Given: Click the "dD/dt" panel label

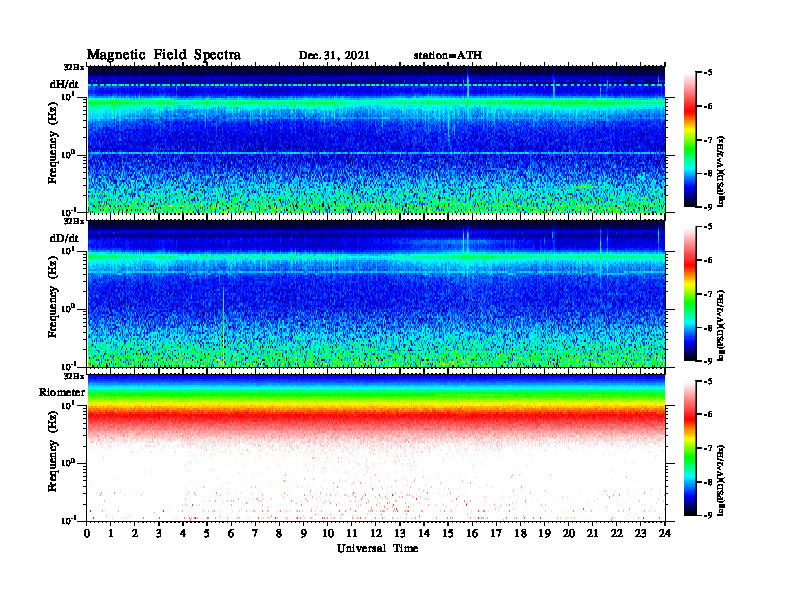Looking at the screenshot, I should coord(64,238).
